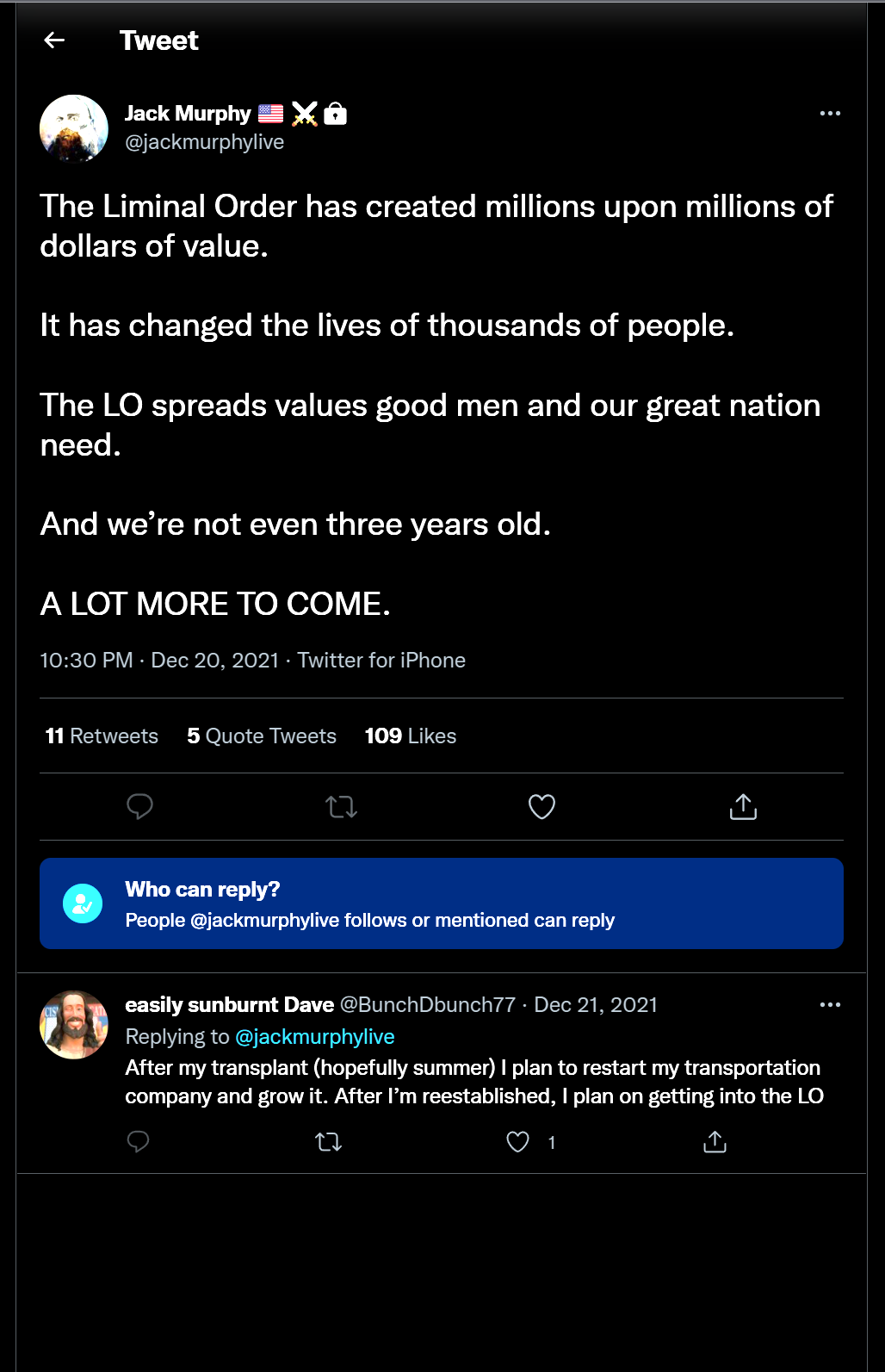885x1372 pixels.
Task: Share easily sunburnt Dave's reply
Action: pyautogui.click(x=715, y=1142)
